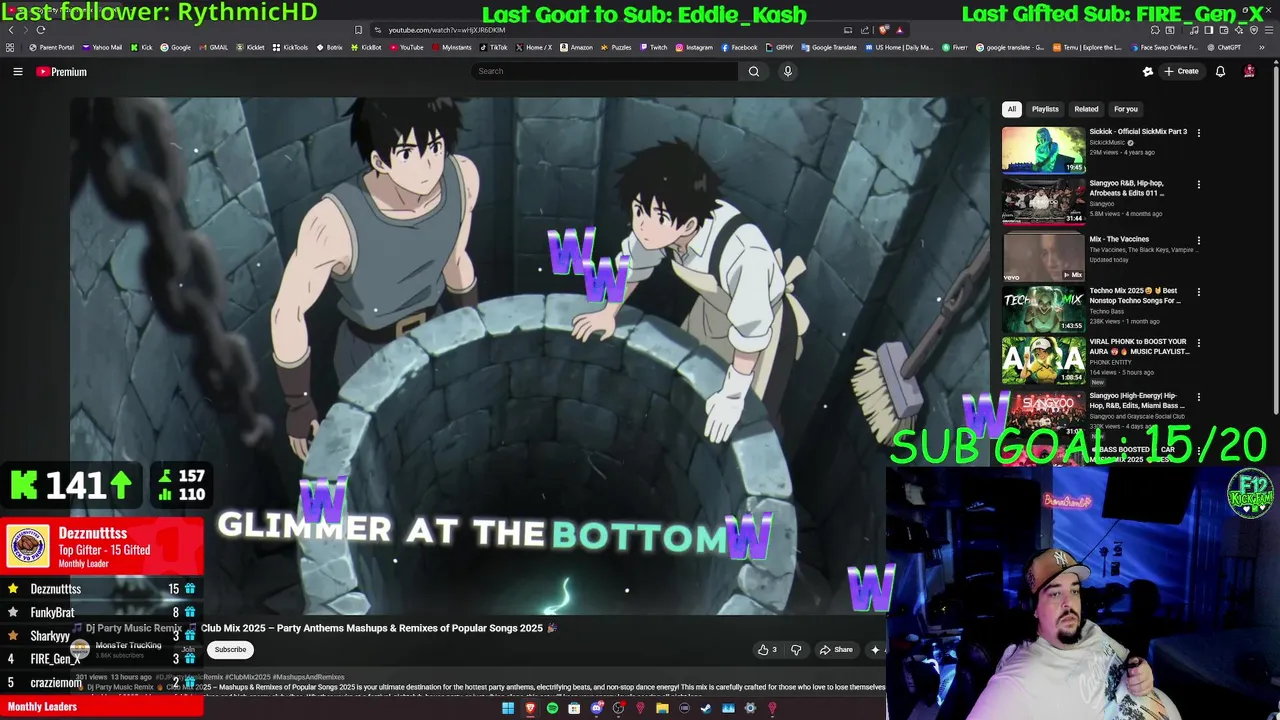Open Parent Portal bookmark
This screenshot has height=720, width=1280.
[x=52, y=47]
